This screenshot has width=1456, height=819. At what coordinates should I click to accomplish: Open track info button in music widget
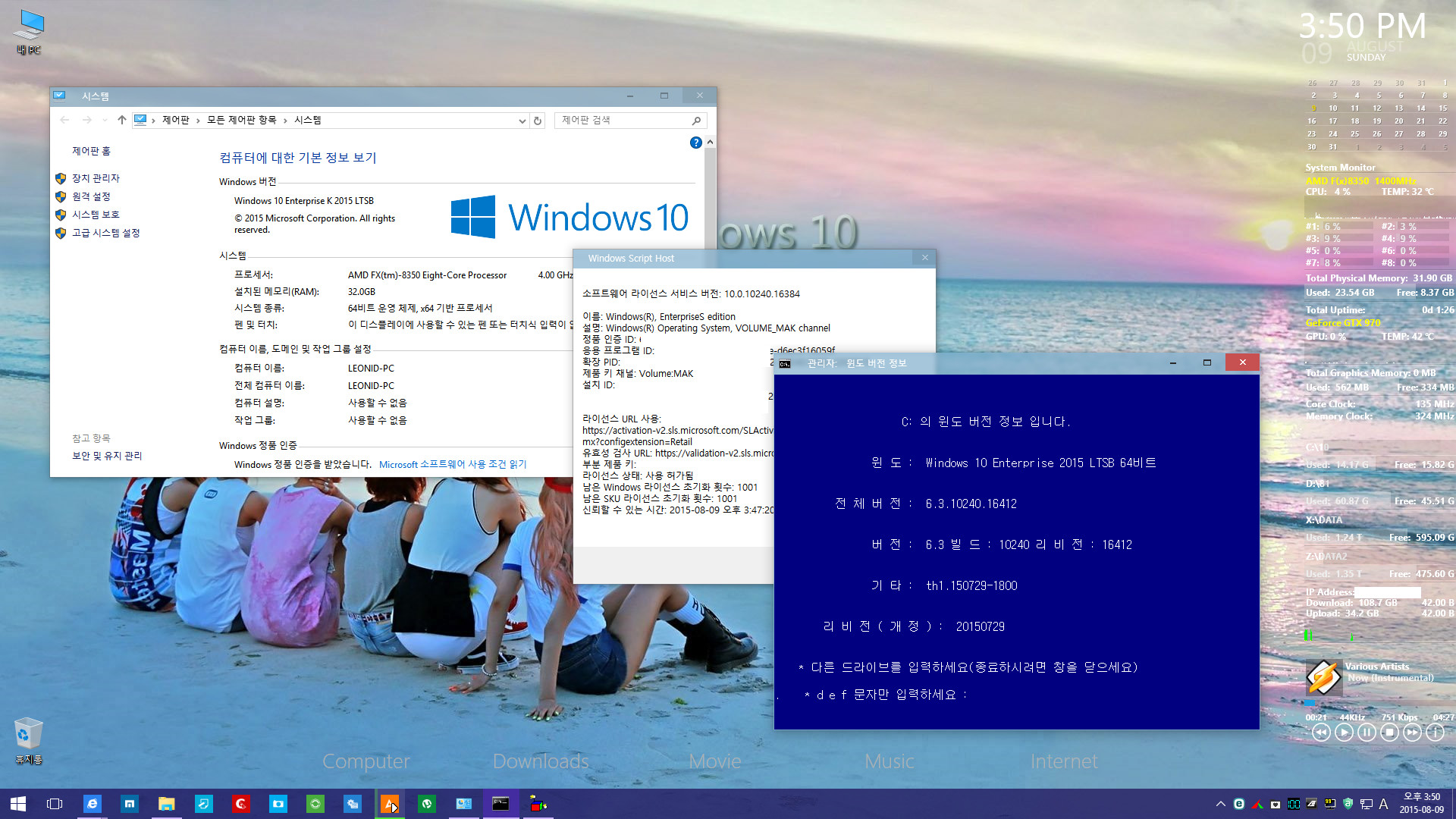pos(1435,732)
